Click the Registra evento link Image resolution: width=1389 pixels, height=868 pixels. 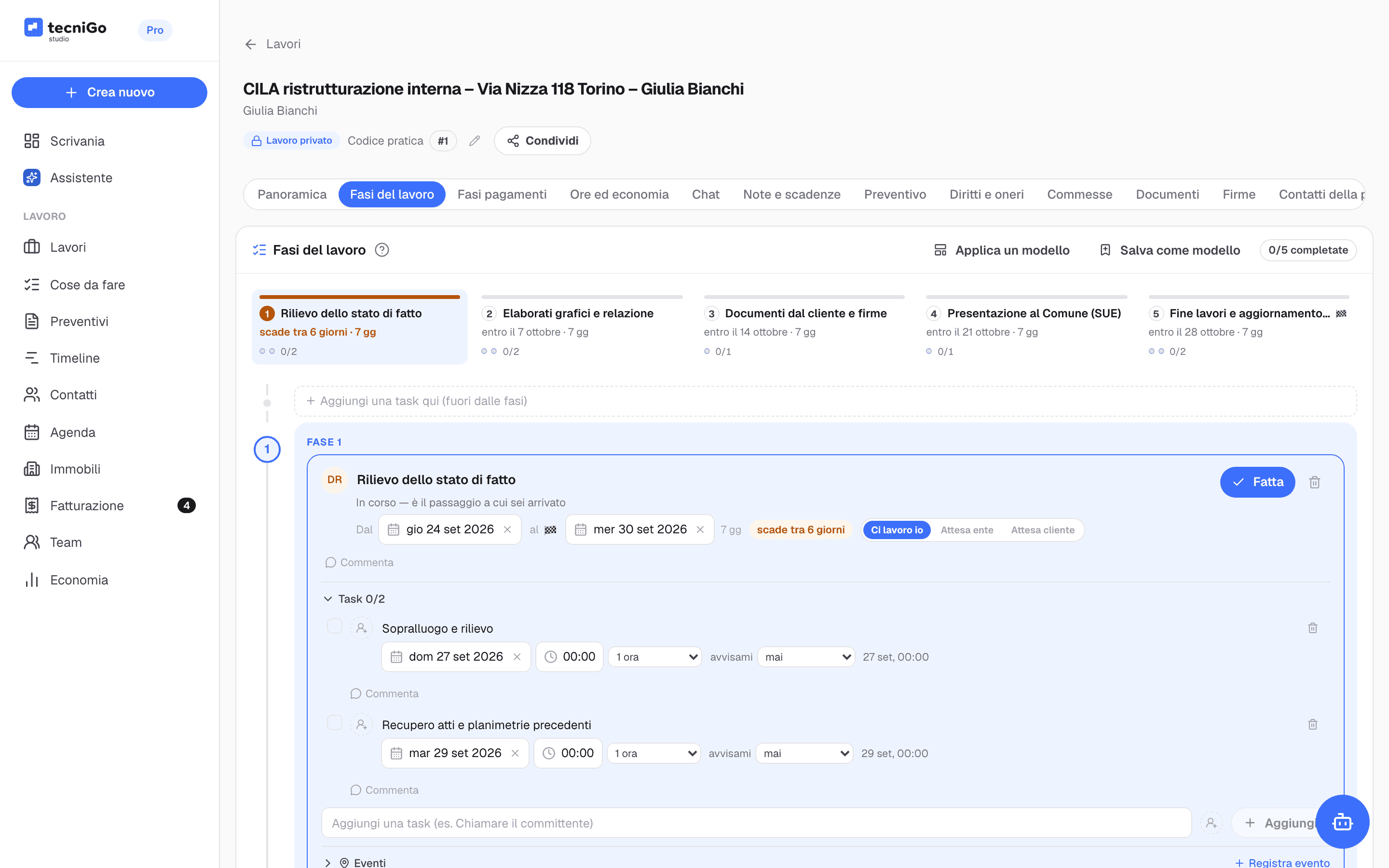coord(1282,862)
